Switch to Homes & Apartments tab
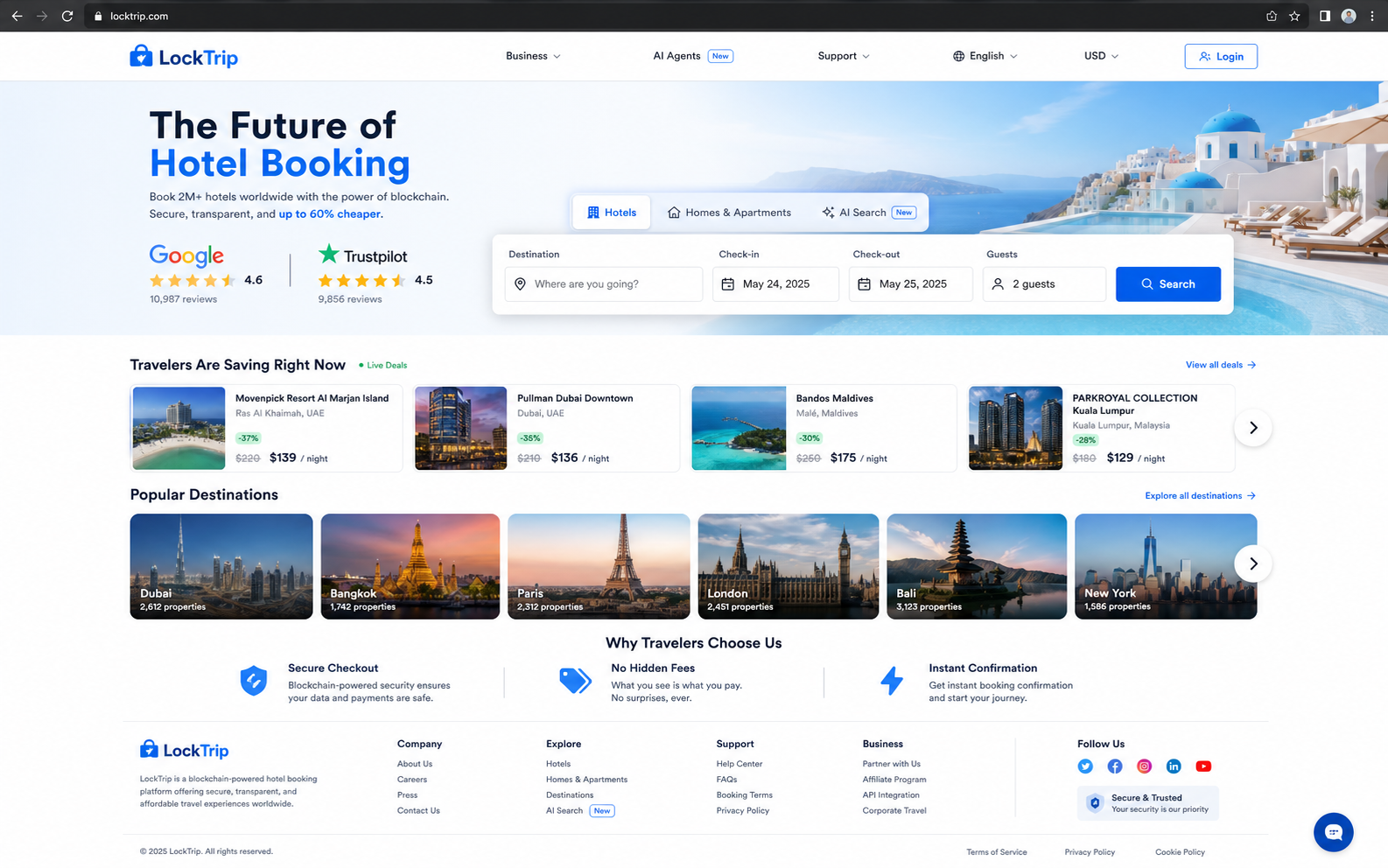Screen dimensions: 1388x868 pos(729,213)
